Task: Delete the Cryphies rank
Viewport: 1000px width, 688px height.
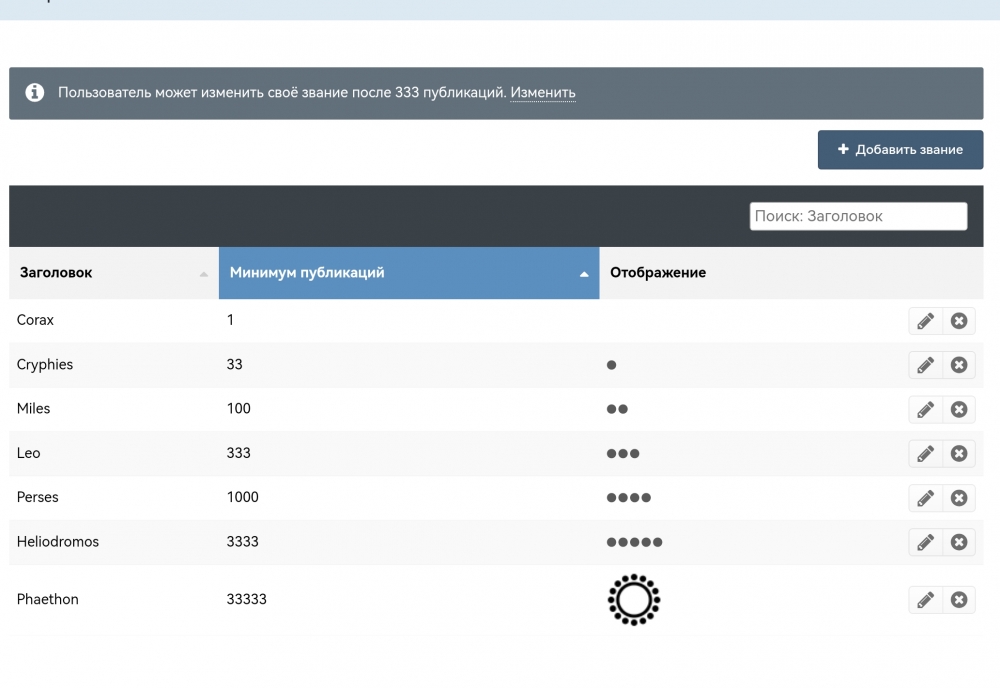Action: (x=959, y=365)
